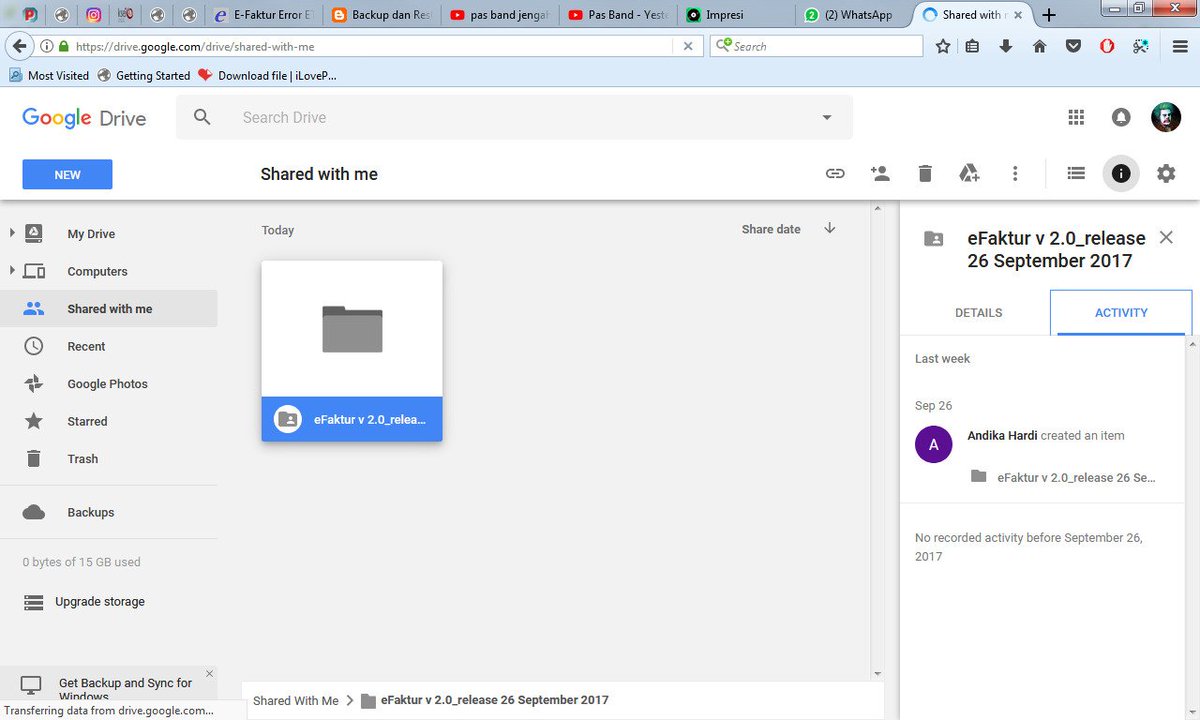Toggle the view details info panel
1200x720 pixels.
[1121, 173]
